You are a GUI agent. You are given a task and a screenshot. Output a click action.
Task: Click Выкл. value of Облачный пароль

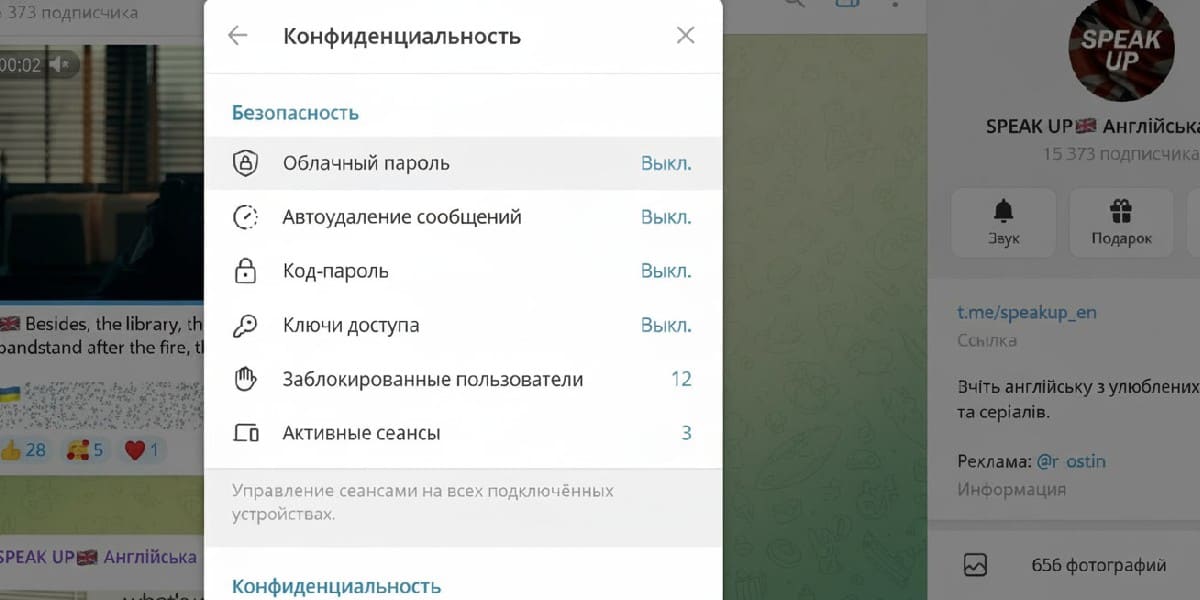pos(666,163)
